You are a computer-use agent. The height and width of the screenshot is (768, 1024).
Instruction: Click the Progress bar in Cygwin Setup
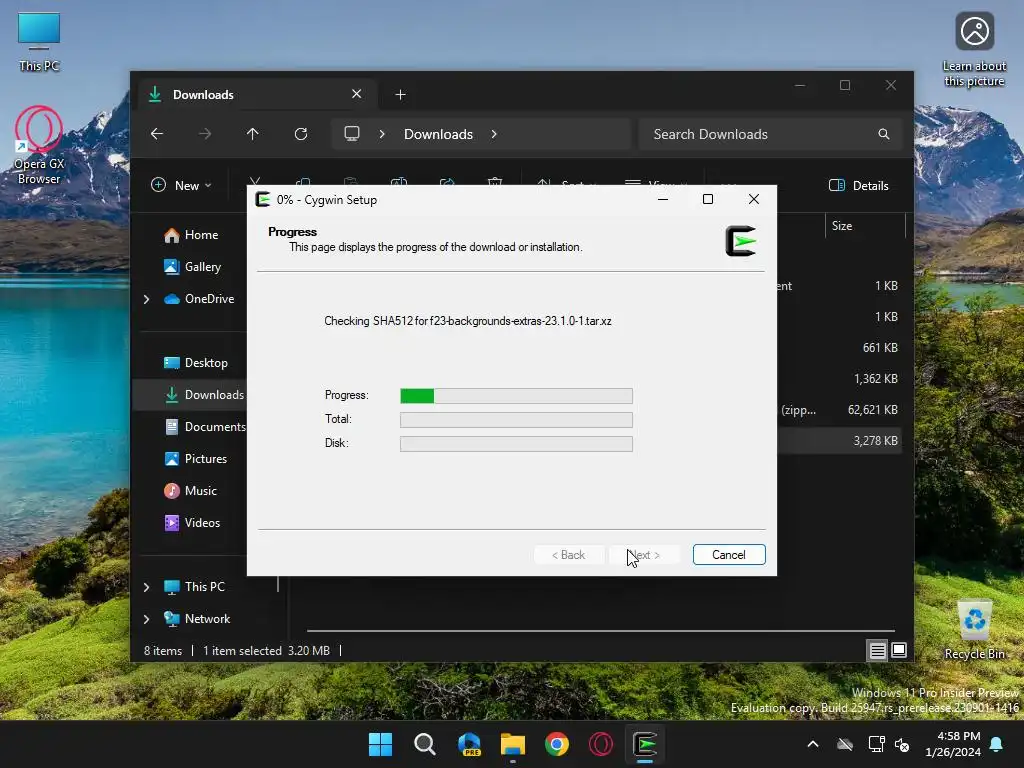point(516,395)
